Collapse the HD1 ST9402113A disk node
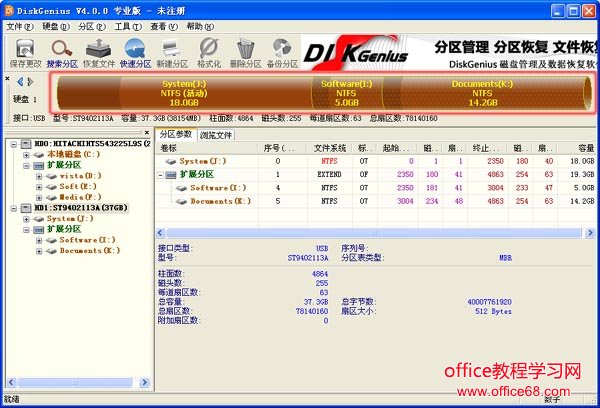 coord(14,209)
